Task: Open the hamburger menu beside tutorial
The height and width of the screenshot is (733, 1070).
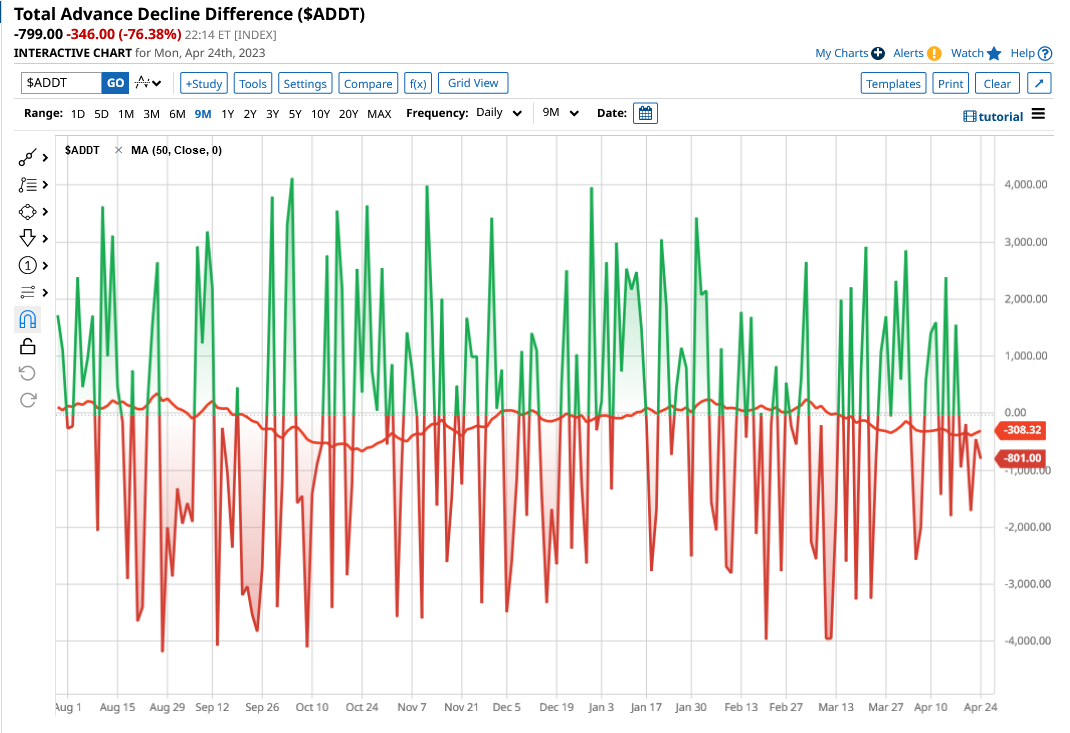Action: point(1038,114)
